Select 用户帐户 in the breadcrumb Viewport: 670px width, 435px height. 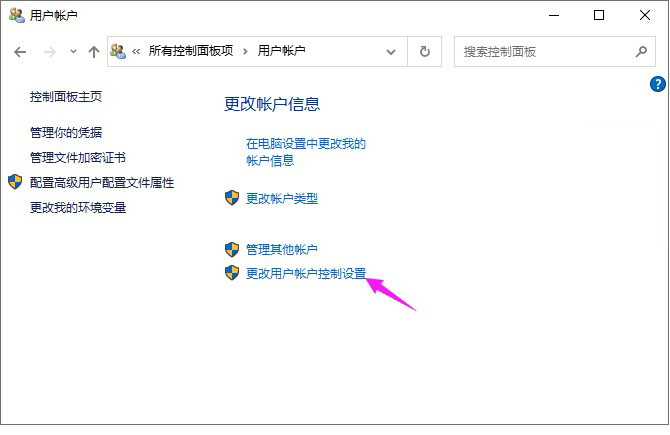click(x=281, y=51)
